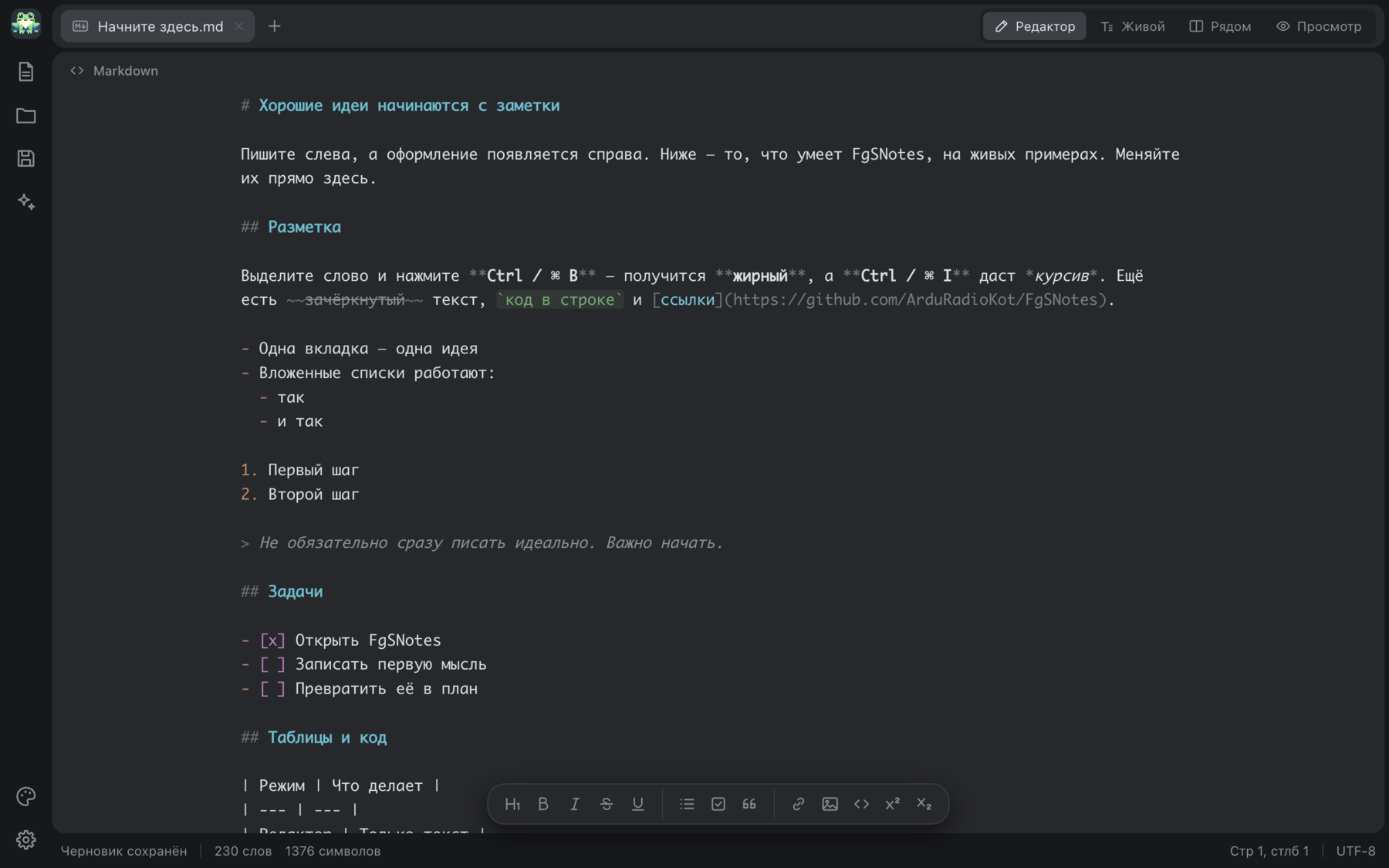
Task: Apply subscript formatting
Action: (x=924, y=804)
